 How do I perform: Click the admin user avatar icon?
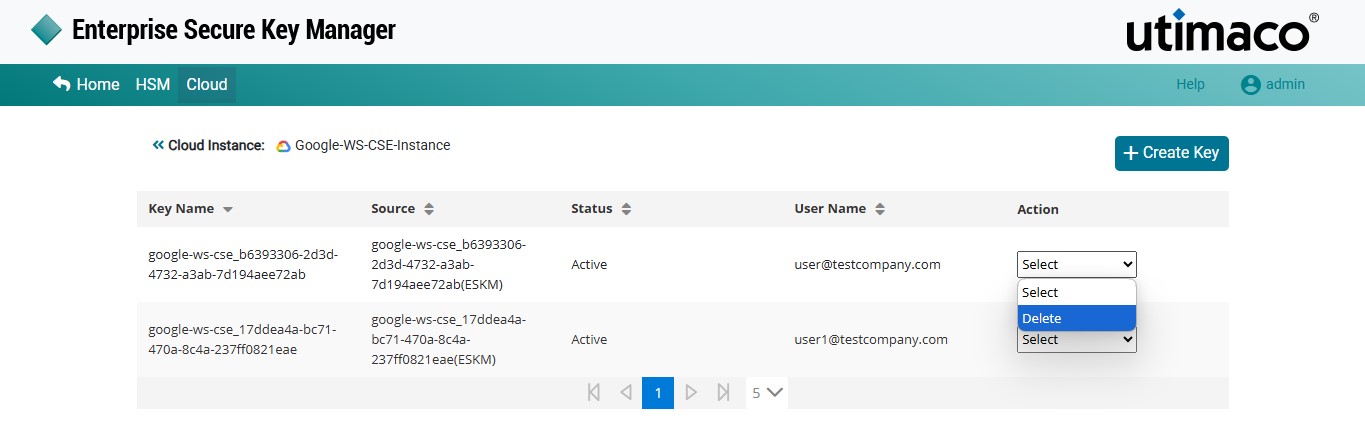tap(1250, 85)
